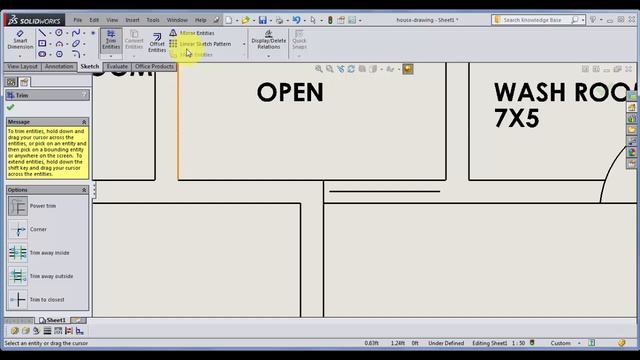This screenshot has width=640, height=360.
Task: Click the New document icon
Action: tap(229, 20)
